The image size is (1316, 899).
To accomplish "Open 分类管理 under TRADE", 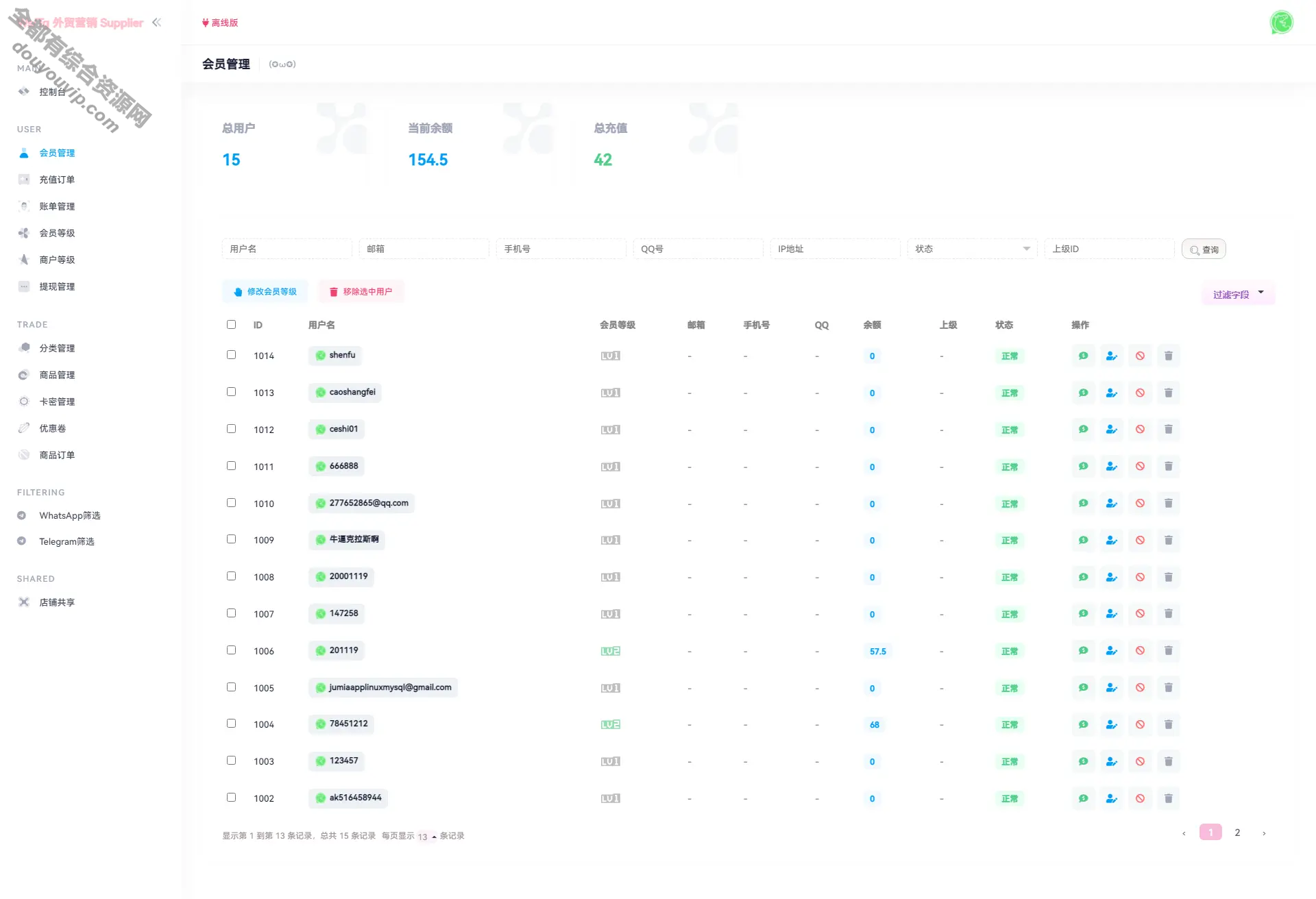I will pos(57,348).
